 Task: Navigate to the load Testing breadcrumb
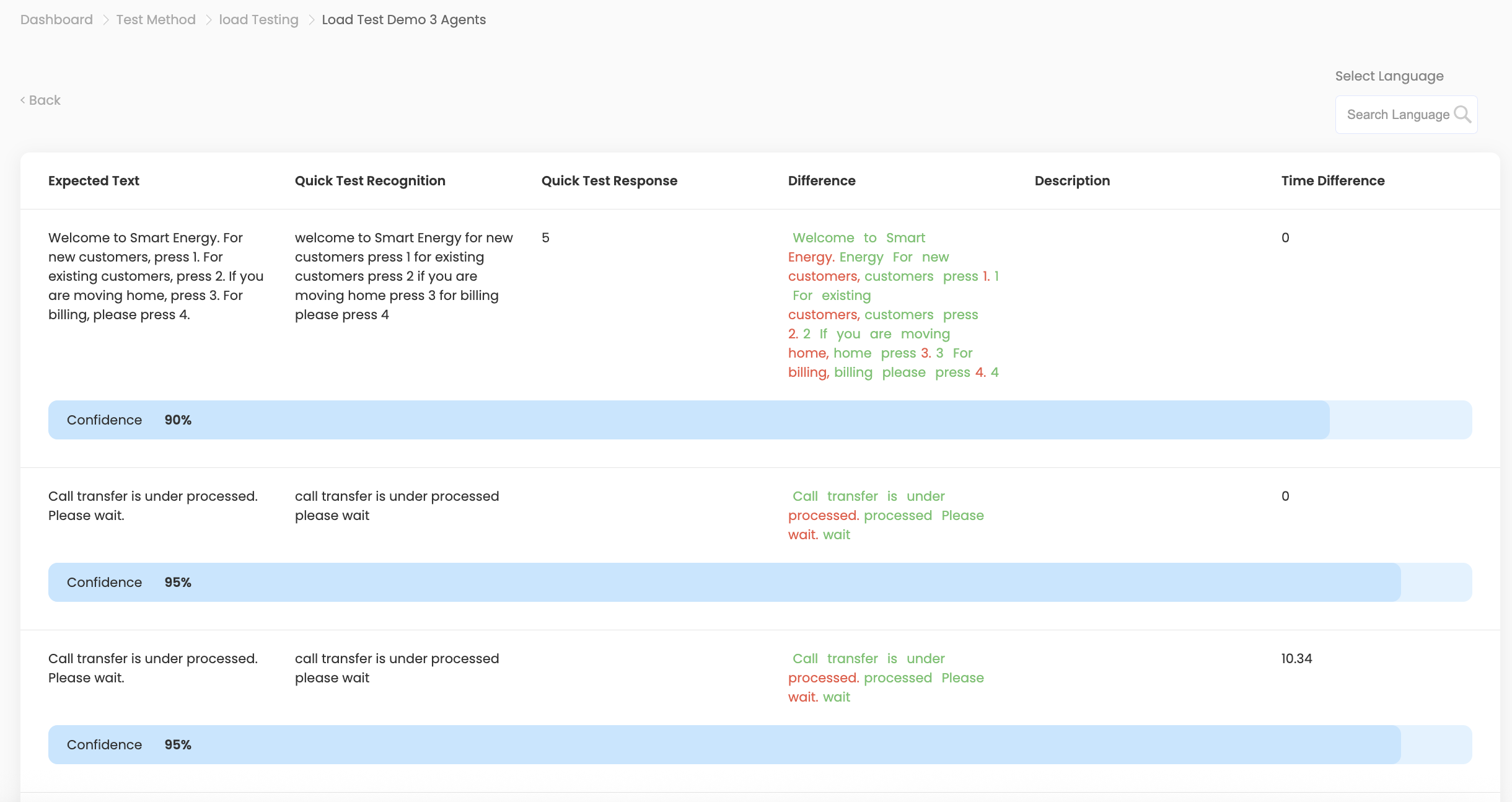pyautogui.click(x=258, y=20)
